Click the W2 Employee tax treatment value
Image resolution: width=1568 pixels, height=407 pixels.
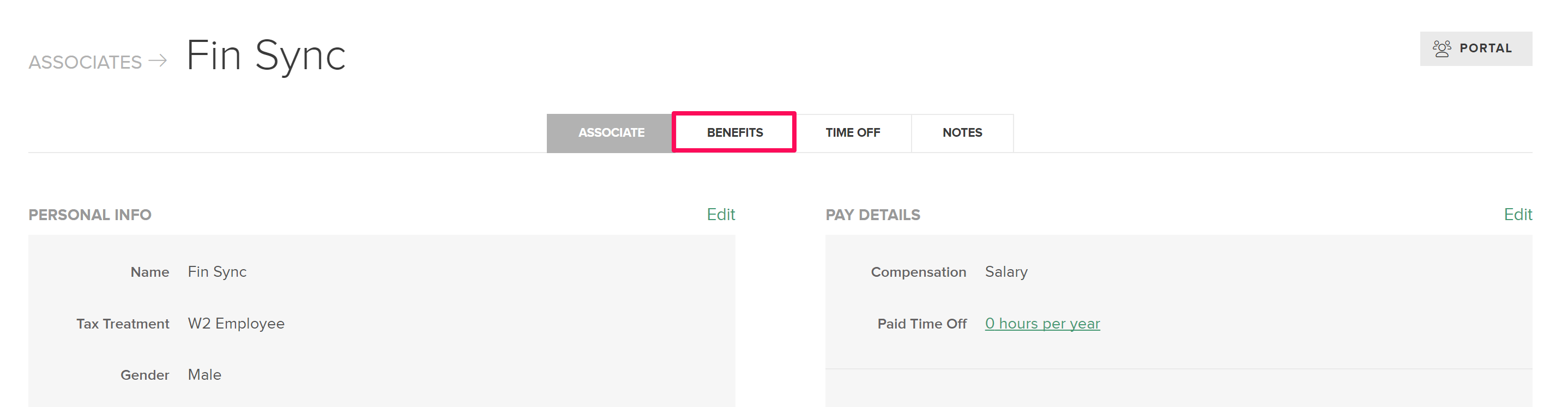[236, 324]
